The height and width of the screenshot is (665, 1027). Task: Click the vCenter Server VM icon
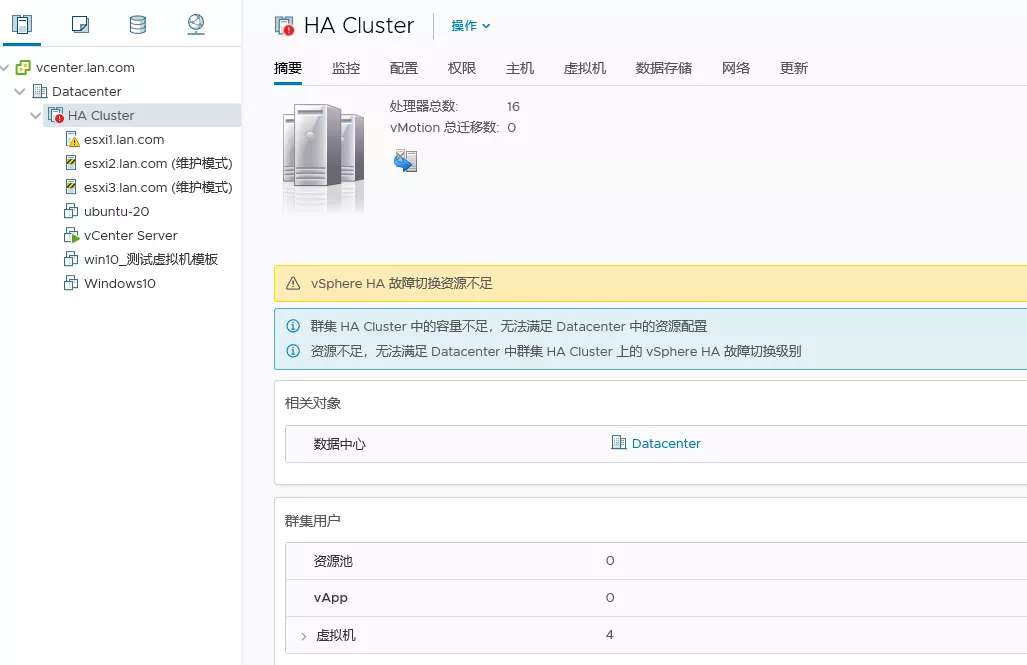(71, 236)
